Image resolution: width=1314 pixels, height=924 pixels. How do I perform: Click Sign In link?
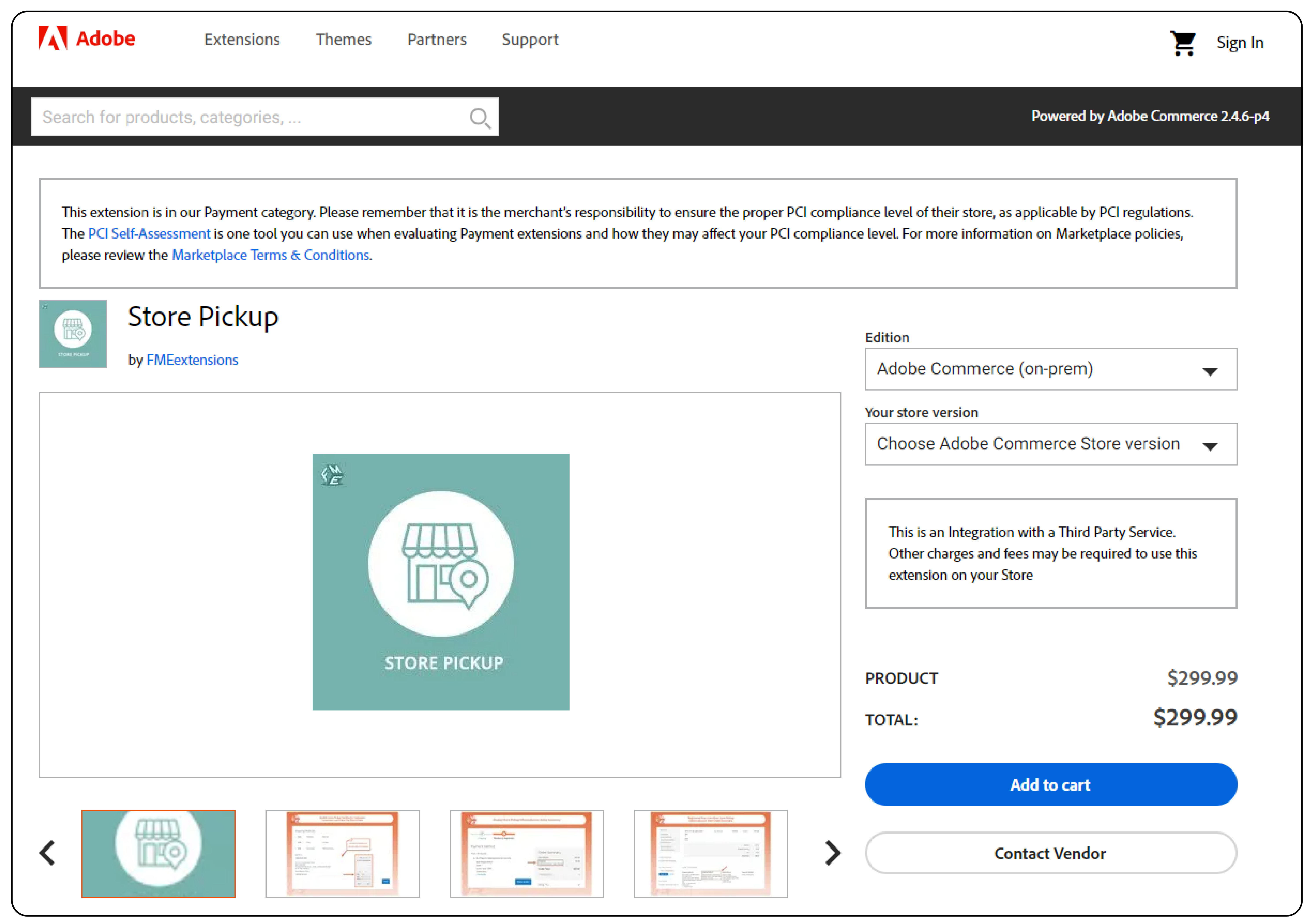[1240, 42]
